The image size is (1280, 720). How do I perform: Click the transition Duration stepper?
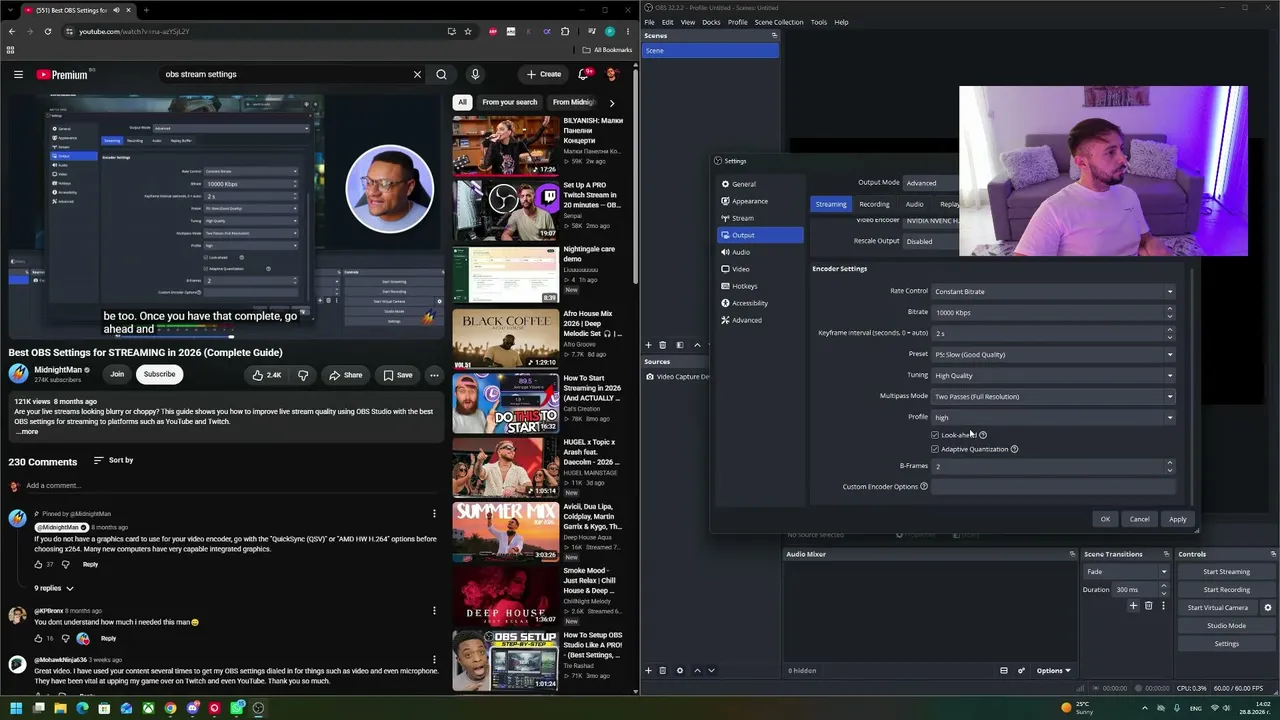[1163, 590]
